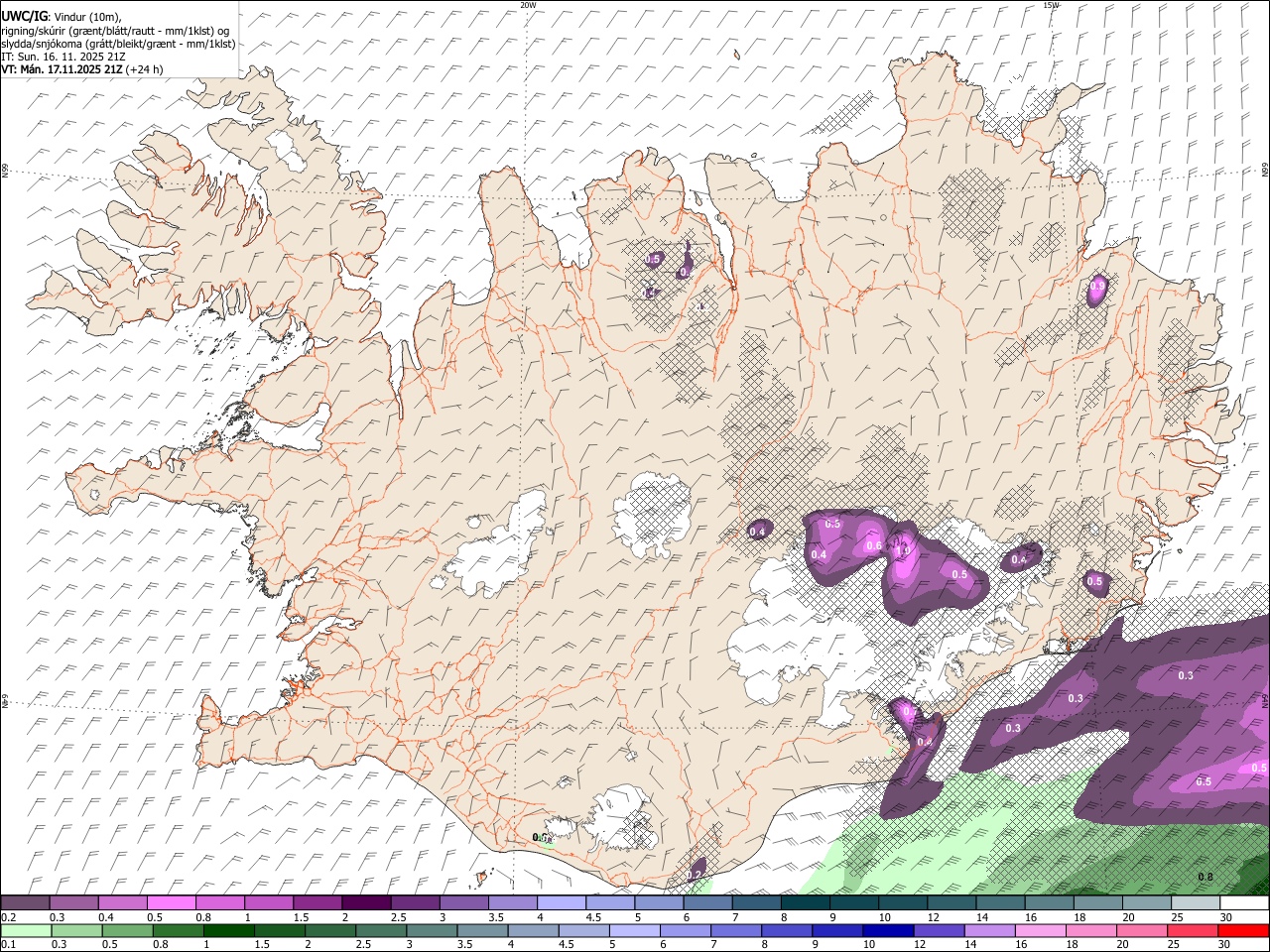Pick the 12 violet swatch in the rain legend

[x=939, y=930]
